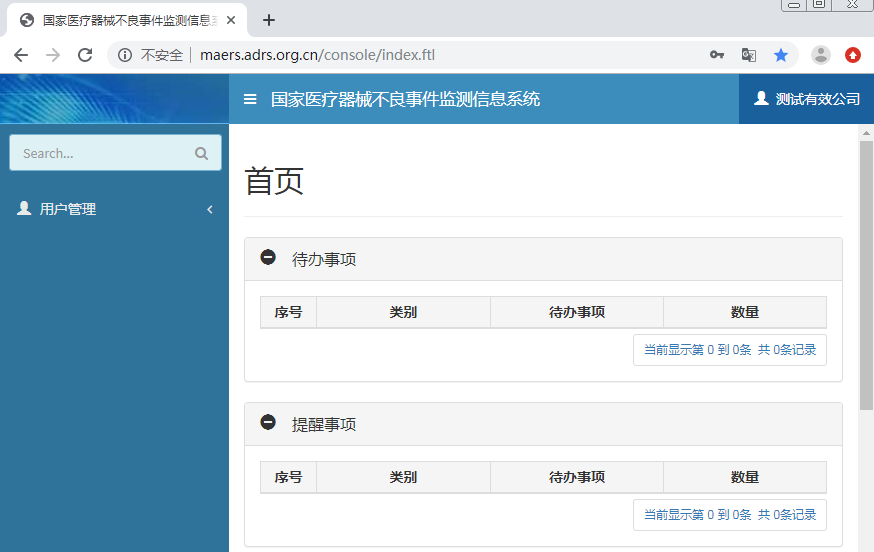Collapse the 提醒事项 panel
Viewport: 874px width, 552px height.
268,423
